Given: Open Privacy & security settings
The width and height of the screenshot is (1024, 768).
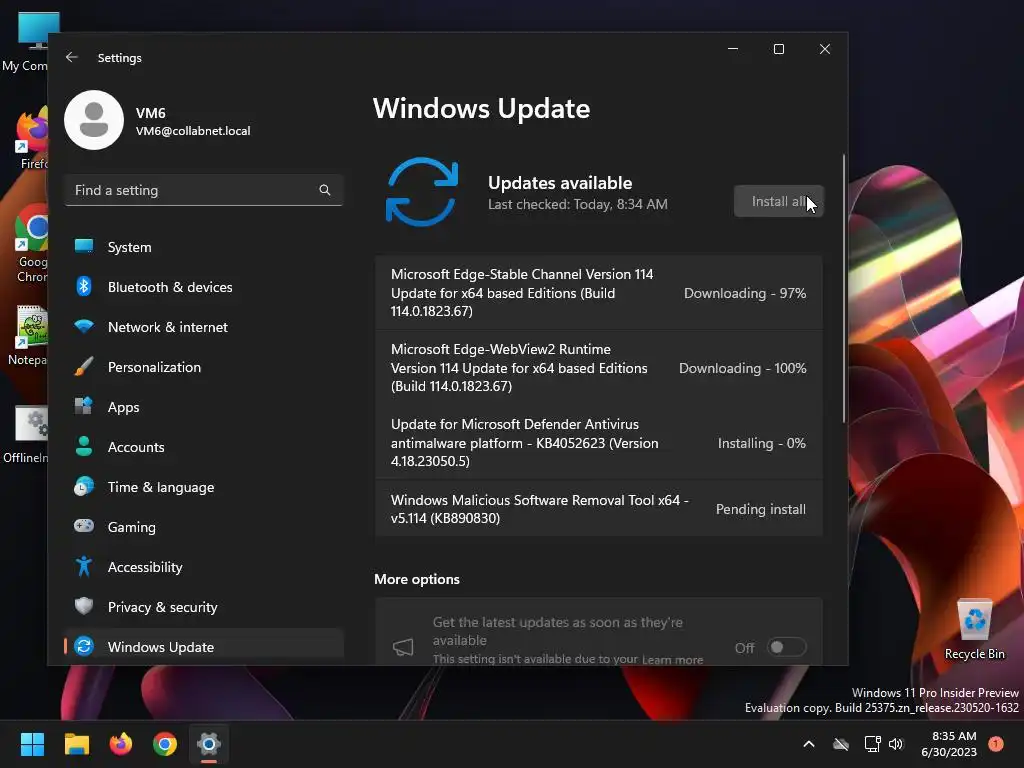Looking at the screenshot, I should point(204,607).
